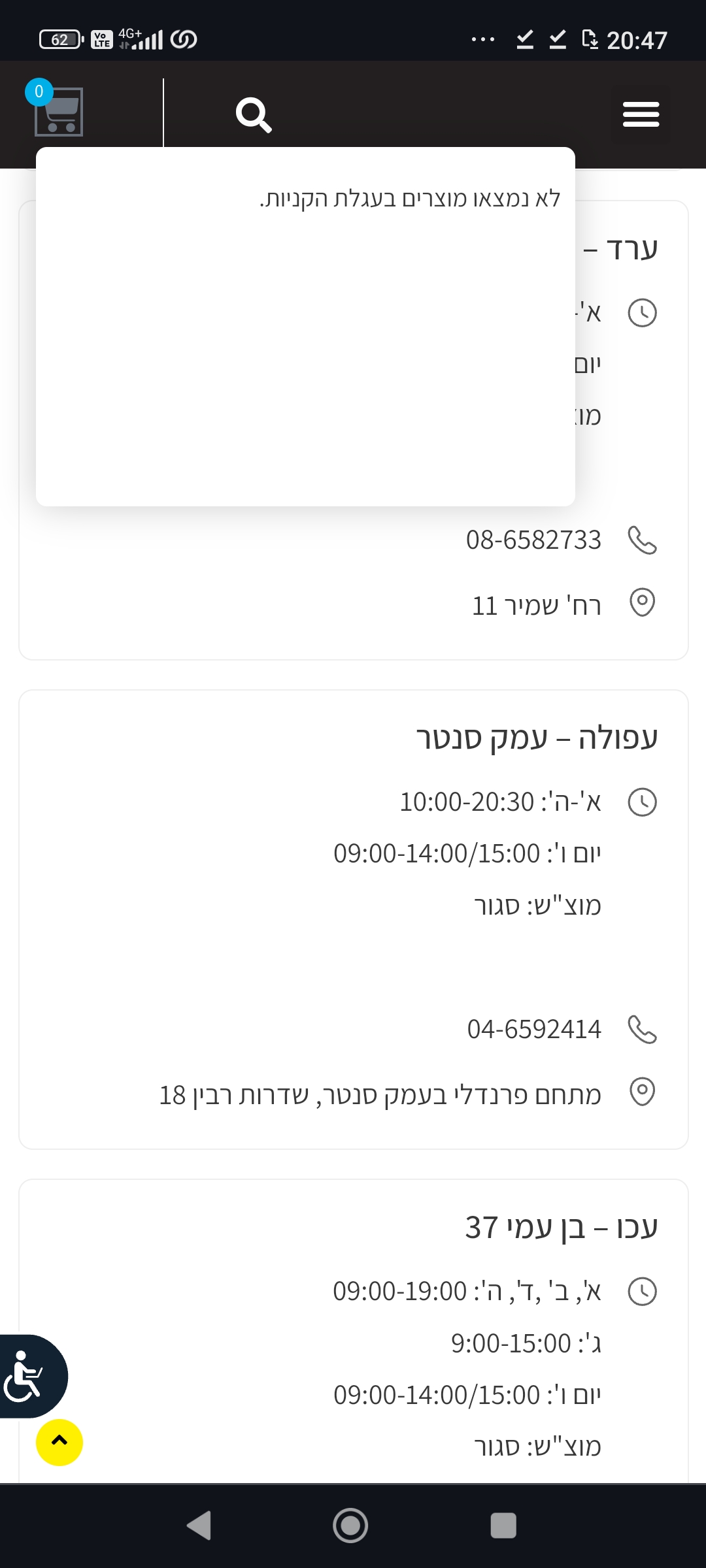Open the hamburger navigation menu
This screenshot has width=706, height=1568.
(641, 114)
